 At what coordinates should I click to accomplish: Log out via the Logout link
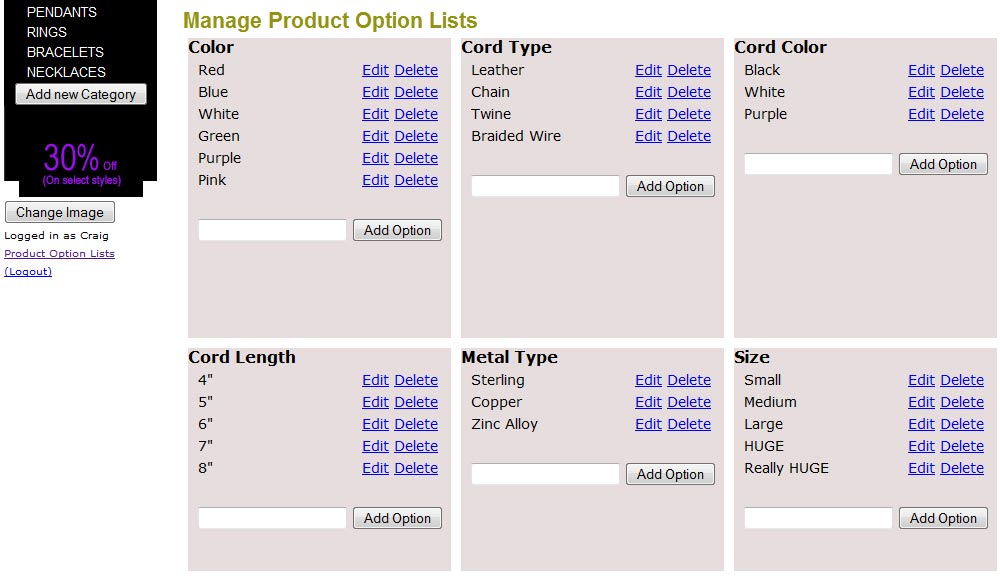28,271
